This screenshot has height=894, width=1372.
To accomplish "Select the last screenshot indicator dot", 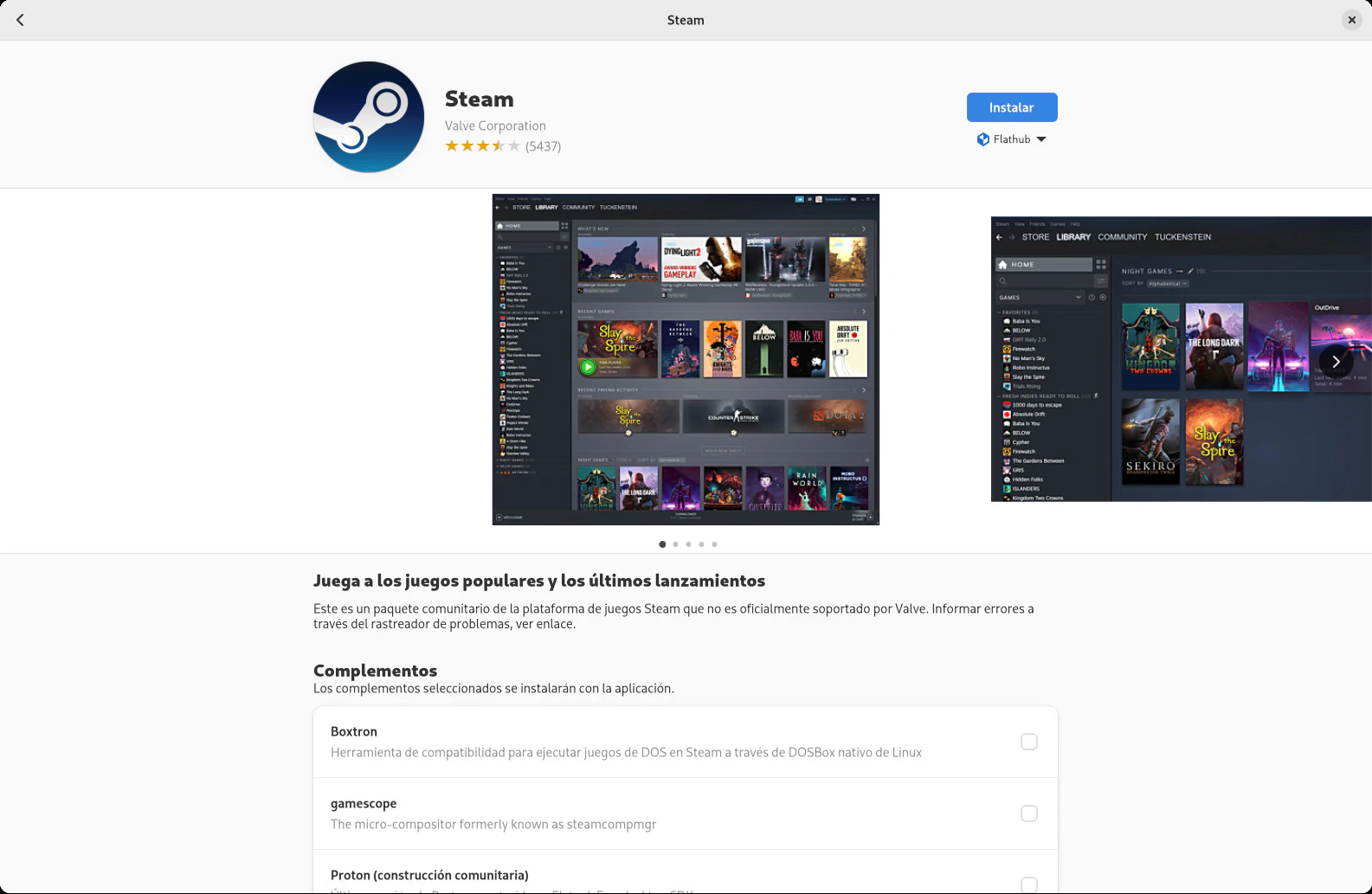I will [714, 544].
